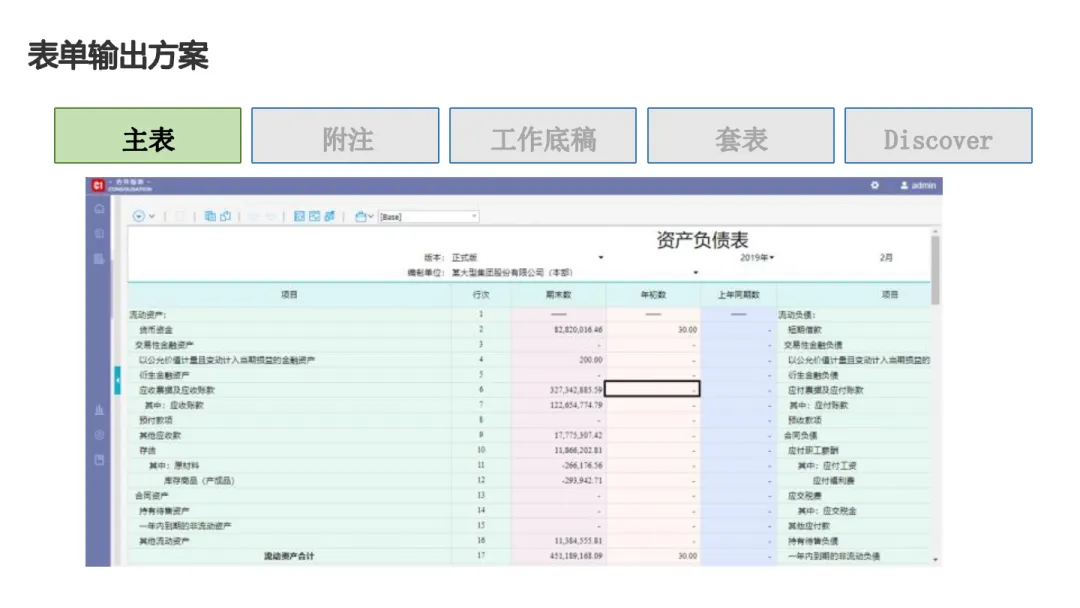This screenshot has height=608, width=1080.
Task: Click the 持有待售资产 row label
Action: (164, 511)
